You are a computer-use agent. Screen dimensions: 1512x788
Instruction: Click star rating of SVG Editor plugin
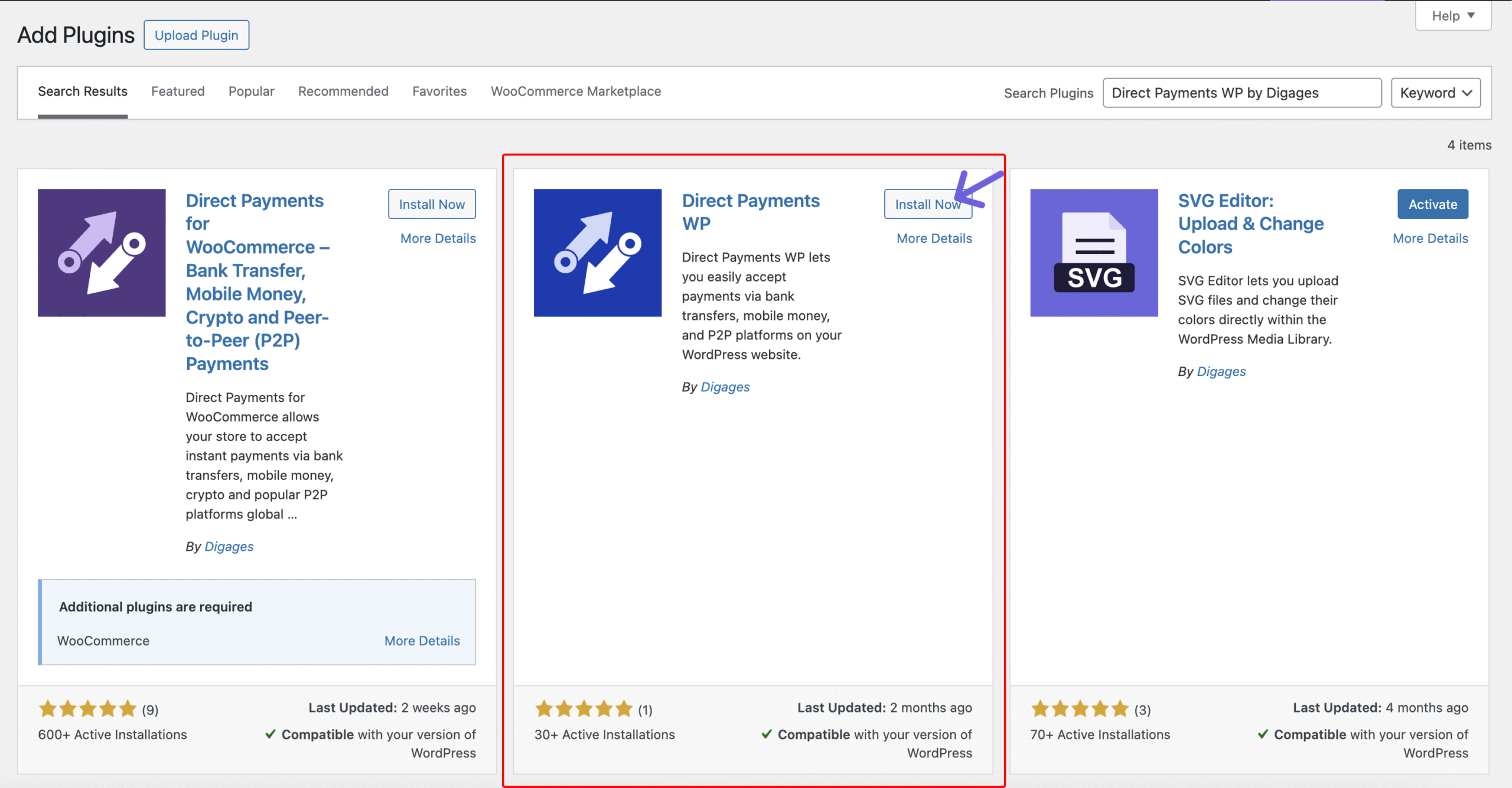(1080, 709)
